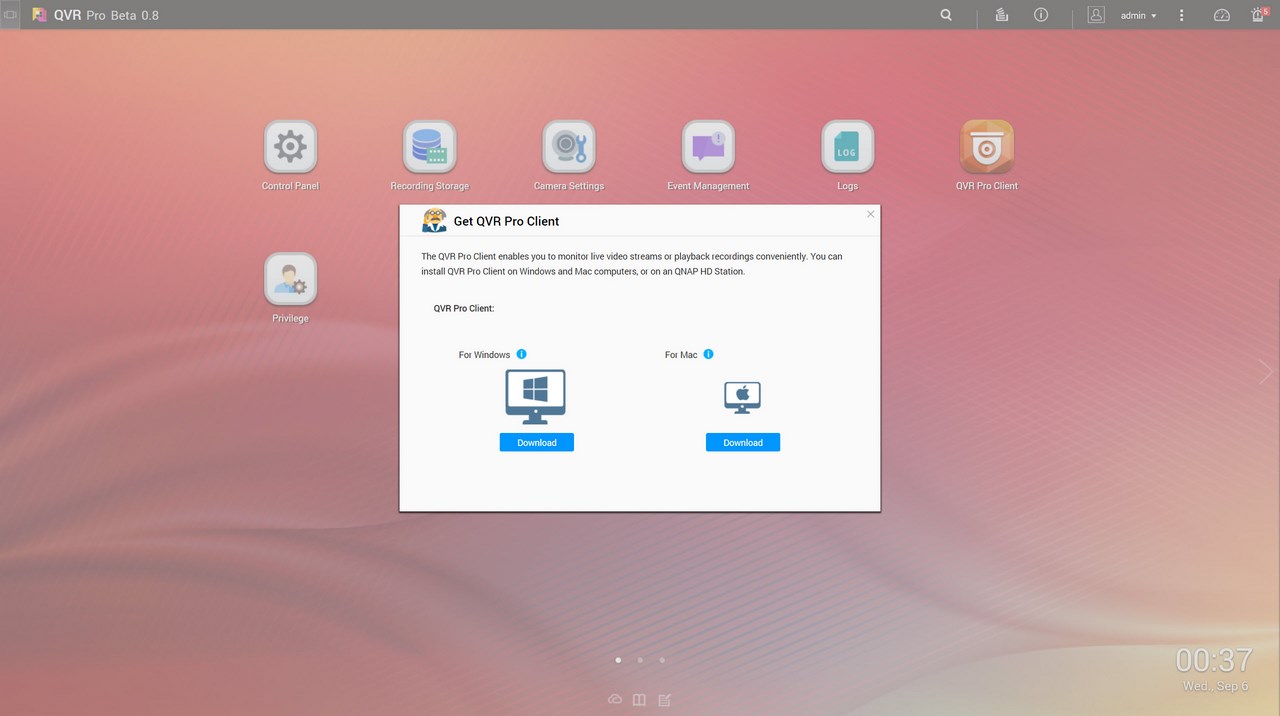Image resolution: width=1280 pixels, height=716 pixels.
Task: Click the info icon in top bar
Action: point(1041,15)
